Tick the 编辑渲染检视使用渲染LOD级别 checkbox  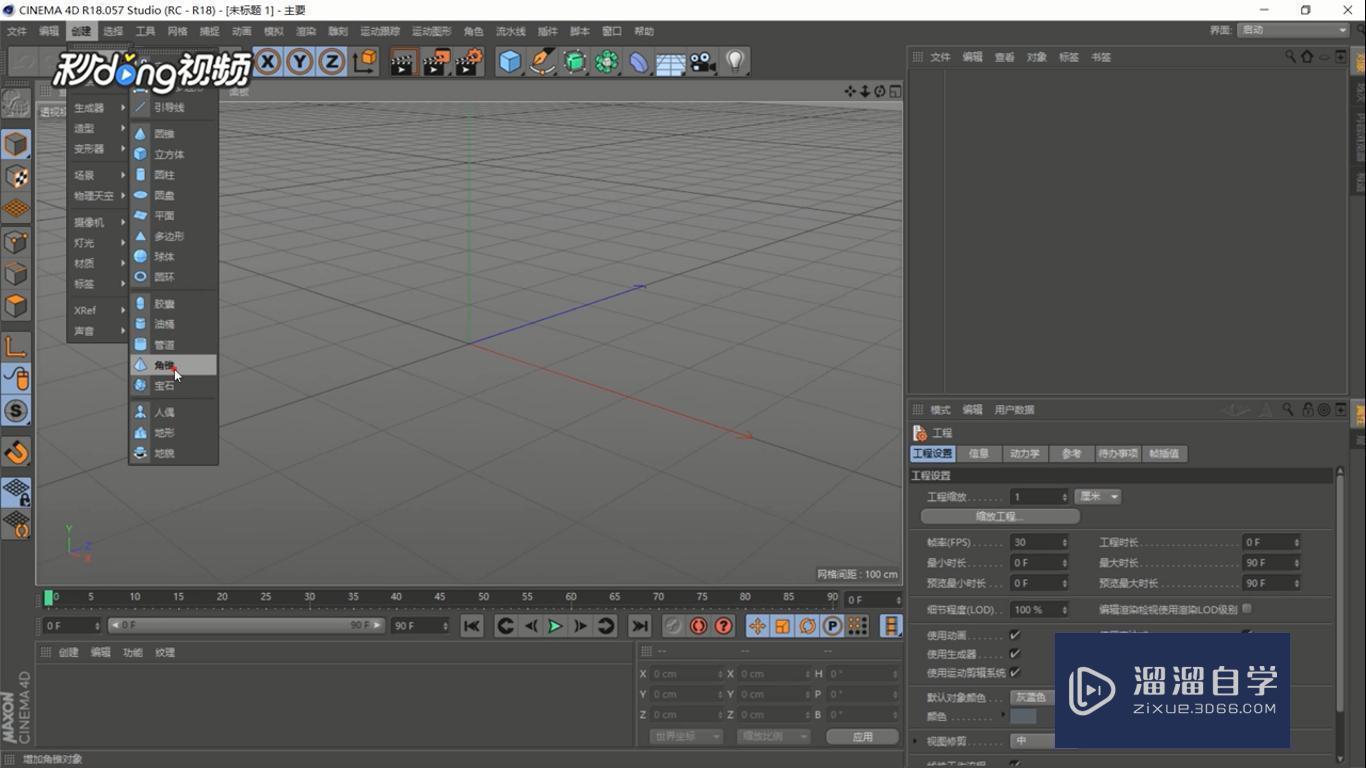click(x=1246, y=608)
